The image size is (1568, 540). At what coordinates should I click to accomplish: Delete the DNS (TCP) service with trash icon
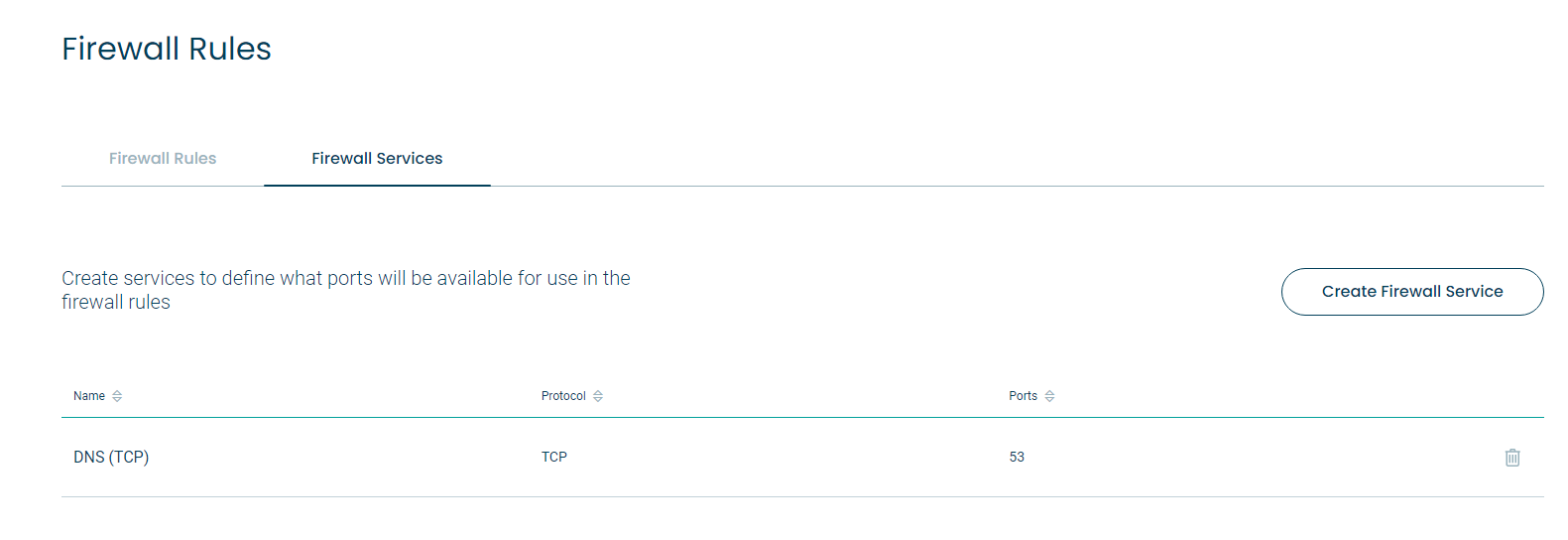[x=1511, y=458]
